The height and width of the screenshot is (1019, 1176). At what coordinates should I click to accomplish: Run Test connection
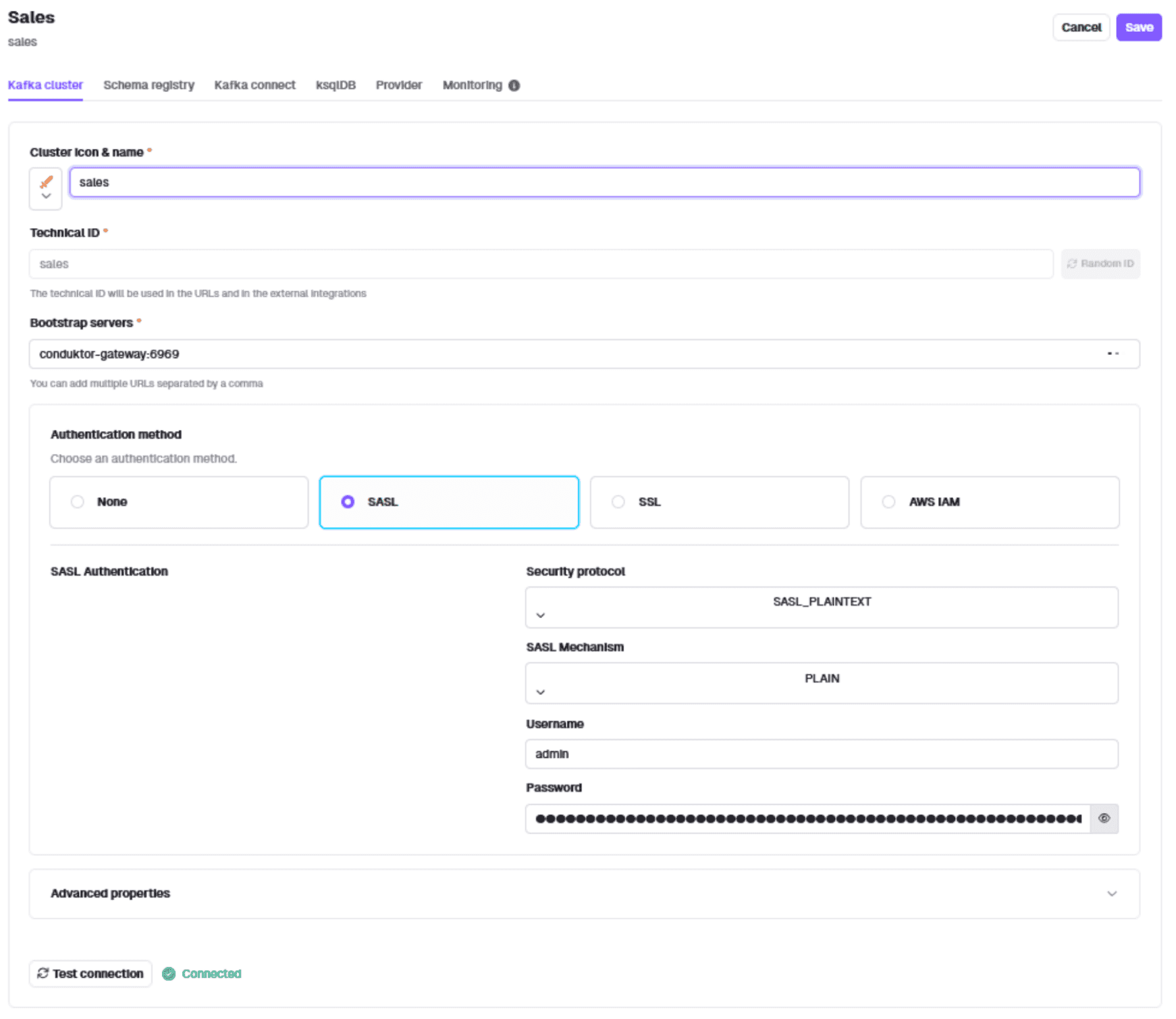(90, 974)
